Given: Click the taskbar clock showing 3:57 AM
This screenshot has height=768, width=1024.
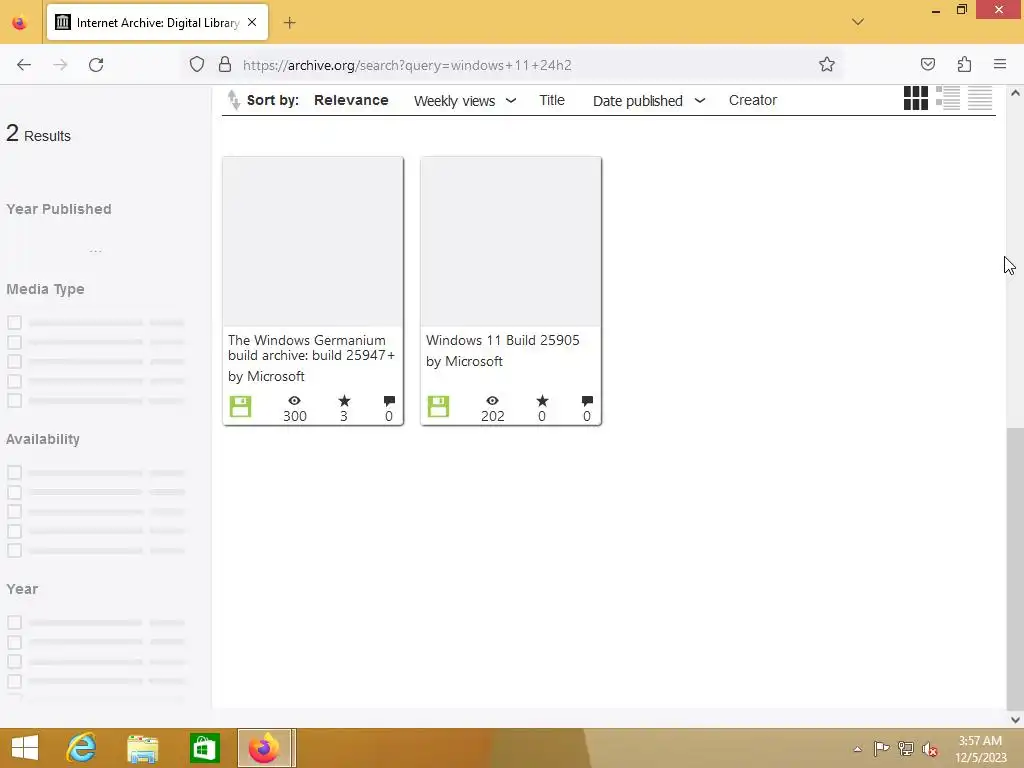Looking at the screenshot, I should coord(980,748).
